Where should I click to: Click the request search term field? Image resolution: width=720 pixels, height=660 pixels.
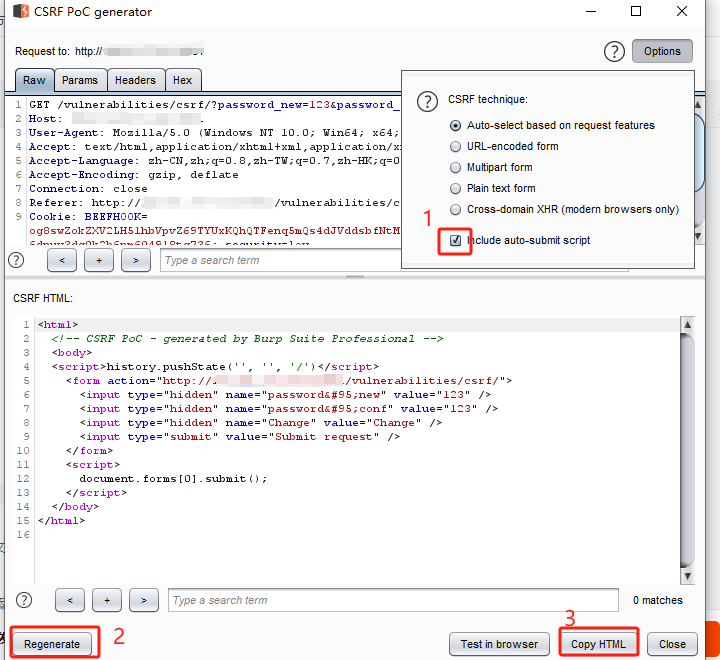(281, 260)
